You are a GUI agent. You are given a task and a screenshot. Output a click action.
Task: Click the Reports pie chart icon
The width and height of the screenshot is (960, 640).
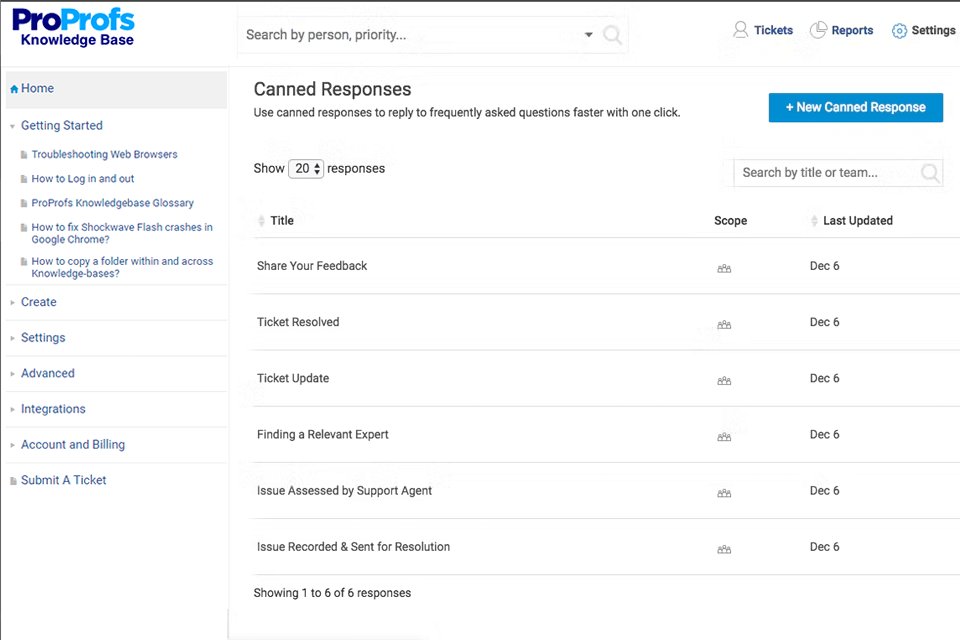[818, 29]
